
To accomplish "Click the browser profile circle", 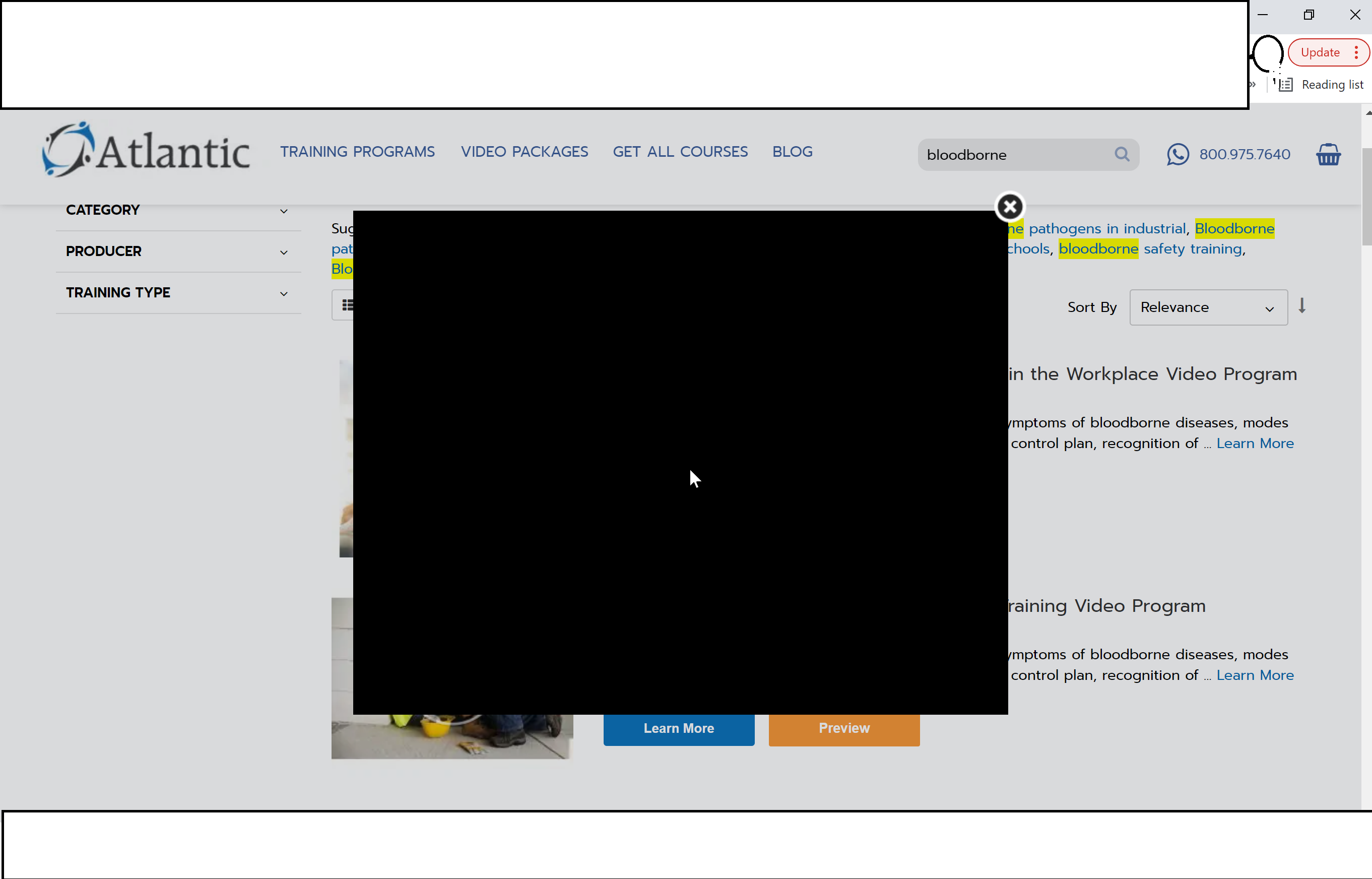I will [1268, 53].
